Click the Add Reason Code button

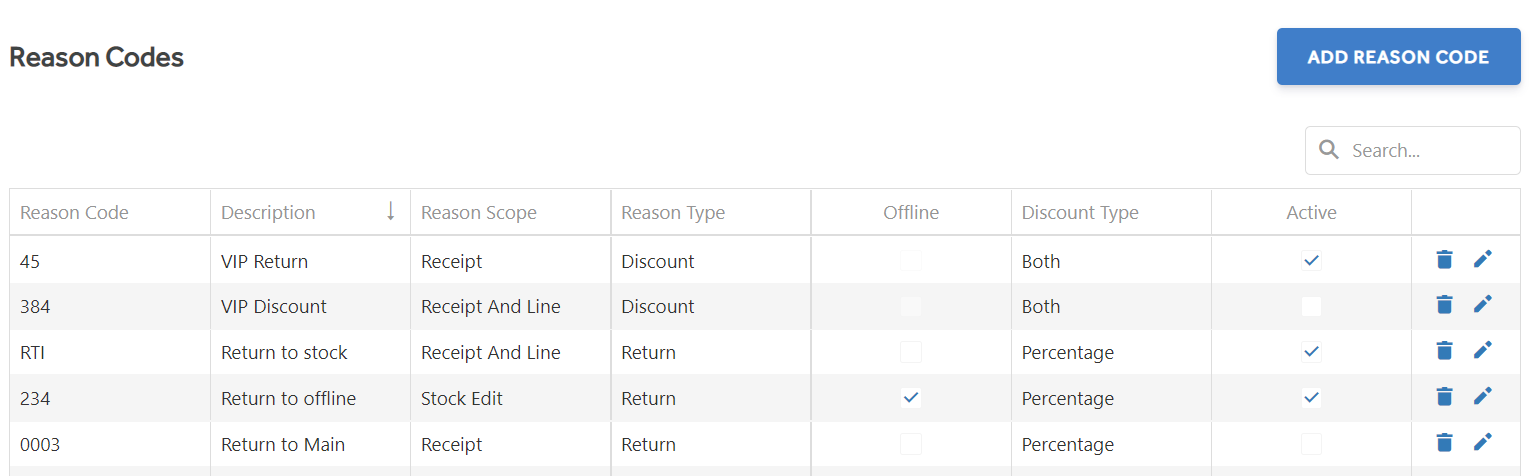(x=1398, y=57)
